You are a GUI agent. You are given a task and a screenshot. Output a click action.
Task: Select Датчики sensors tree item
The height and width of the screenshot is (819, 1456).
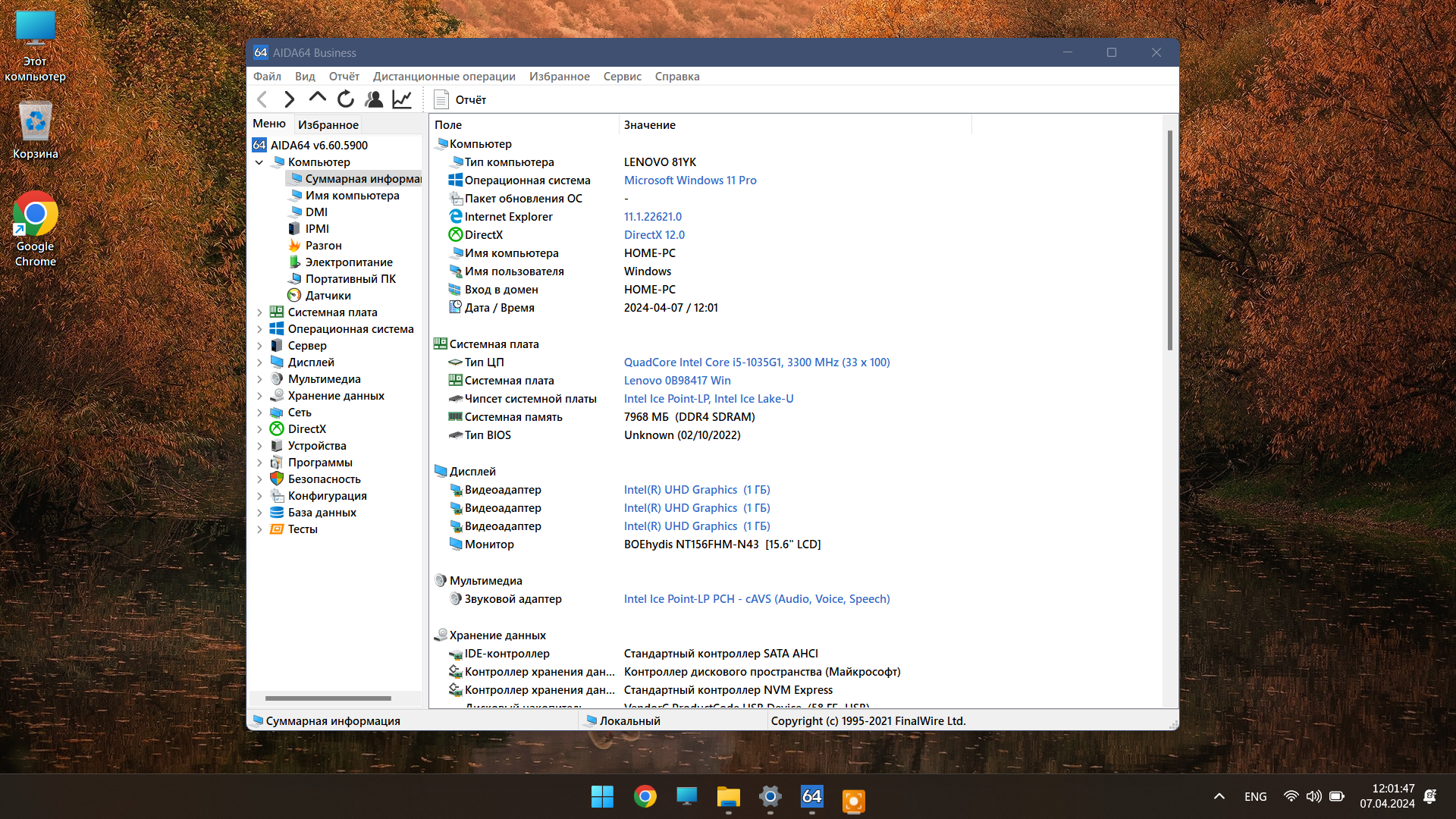(x=328, y=296)
